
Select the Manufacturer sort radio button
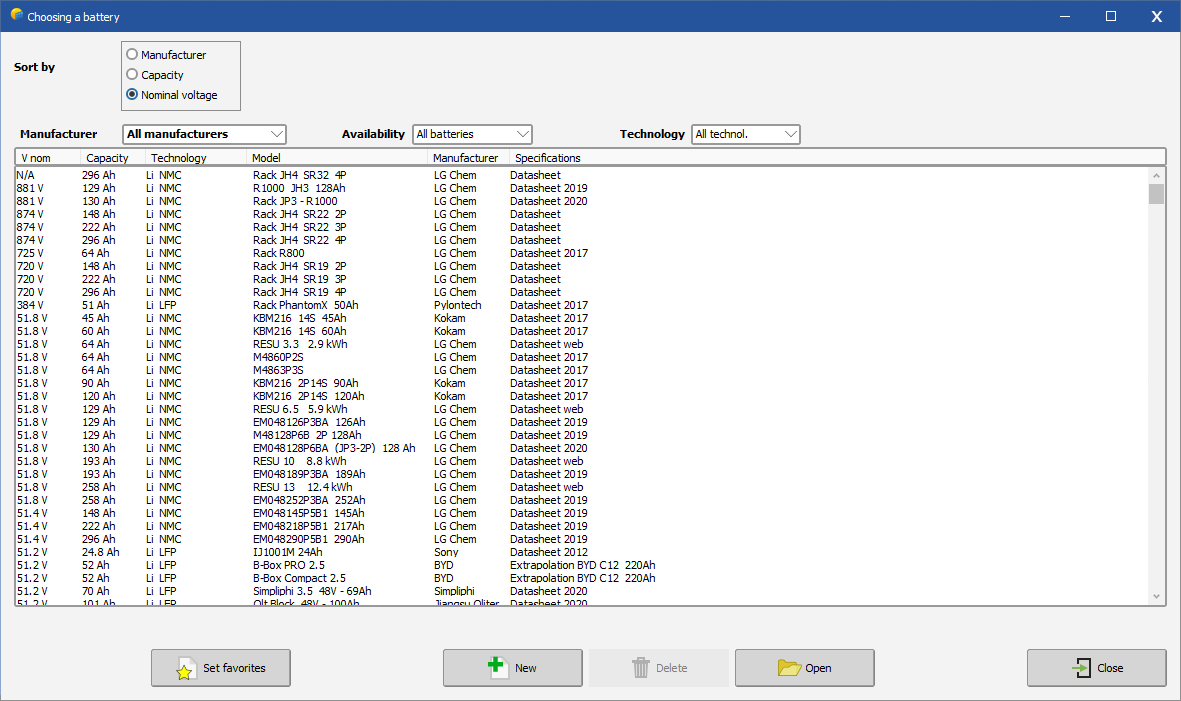133,54
